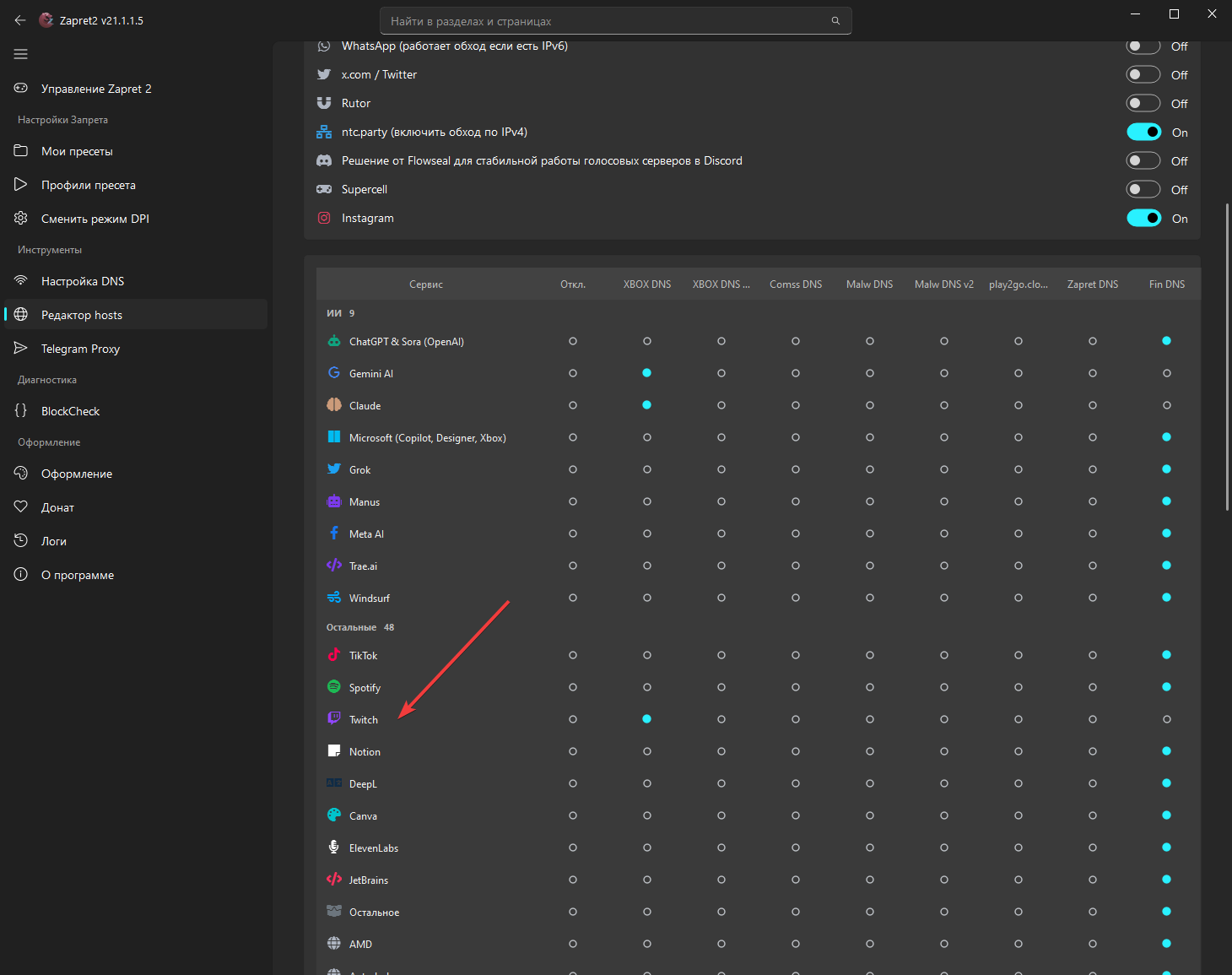The width and height of the screenshot is (1232, 975).
Task: Select Malw DNS radio for Spotify
Action: tap(870, 687)
